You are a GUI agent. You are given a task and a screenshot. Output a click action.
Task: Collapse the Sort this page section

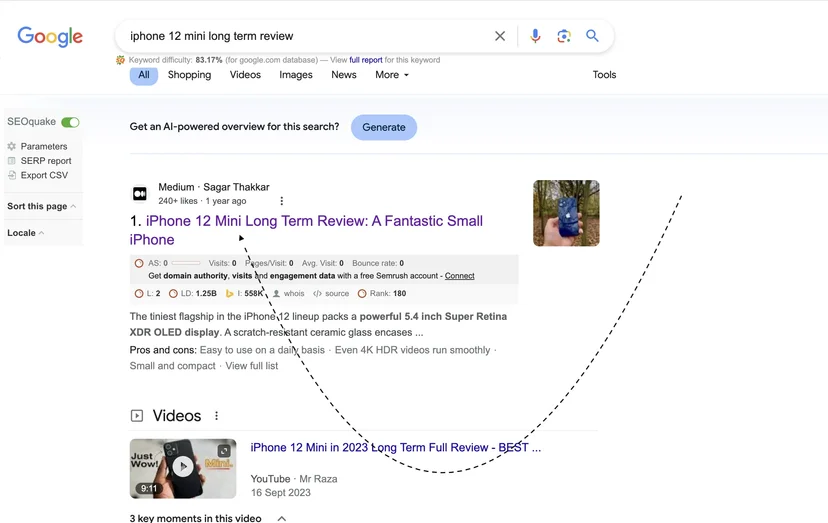(x=42, y=206)
